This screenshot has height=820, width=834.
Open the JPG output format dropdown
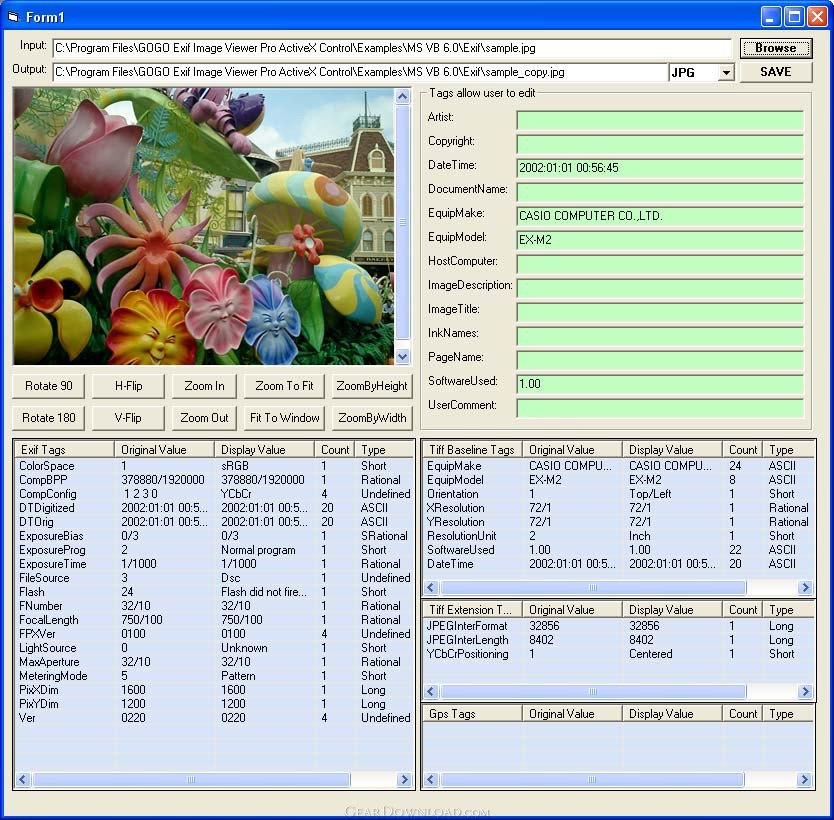726,72
